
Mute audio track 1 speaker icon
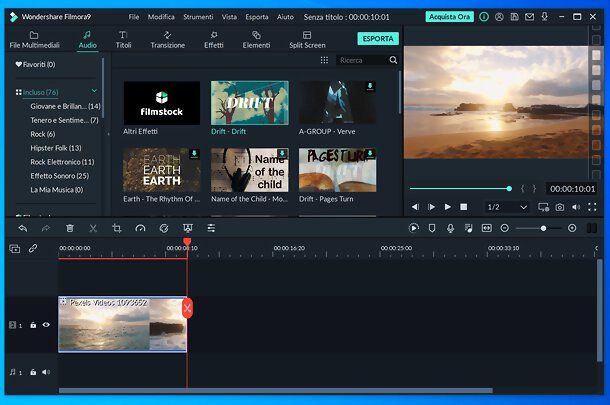pos(46,372)
